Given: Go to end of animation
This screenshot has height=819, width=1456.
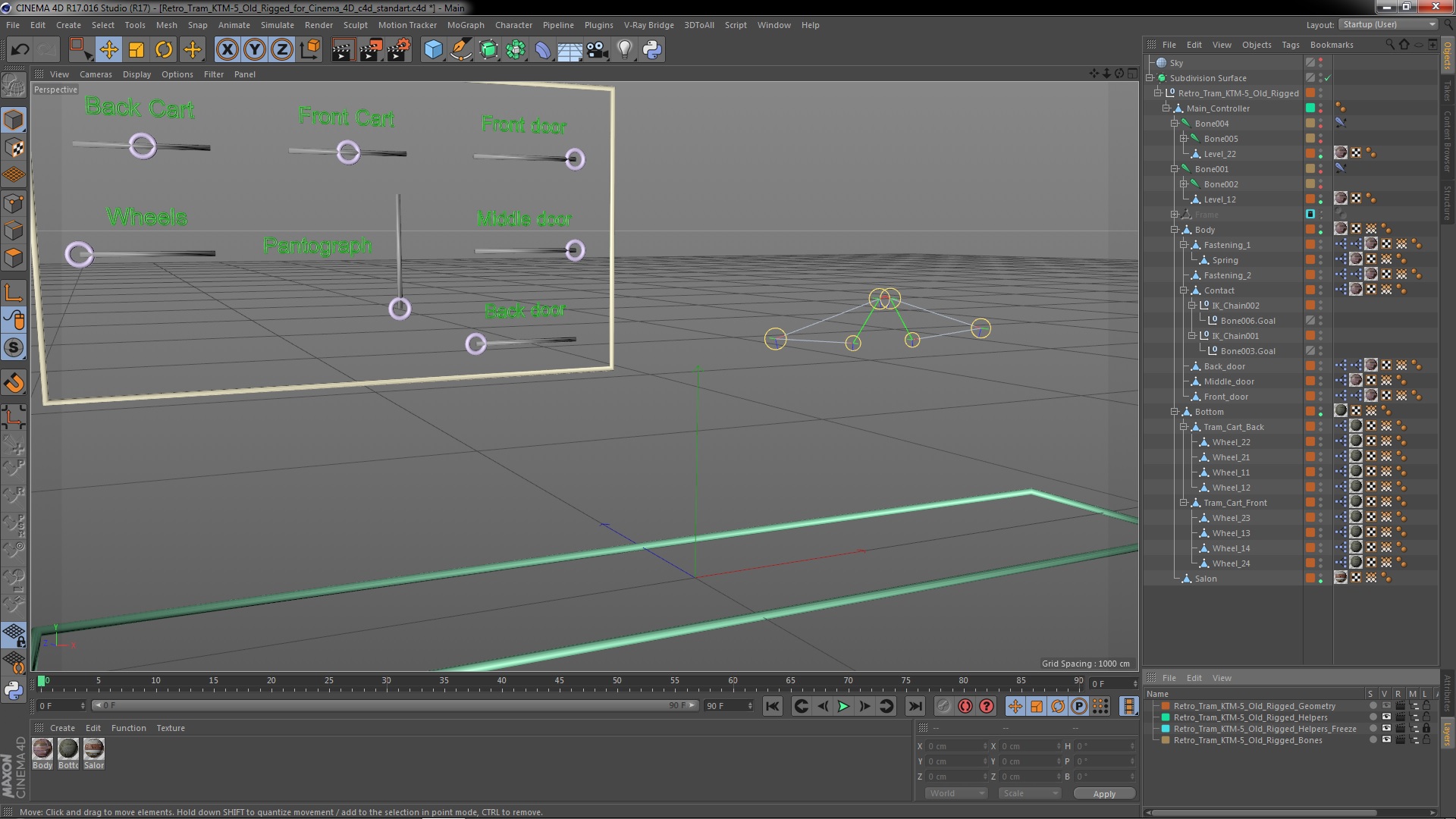Looking at the screenshot, I should coord(915,706).
